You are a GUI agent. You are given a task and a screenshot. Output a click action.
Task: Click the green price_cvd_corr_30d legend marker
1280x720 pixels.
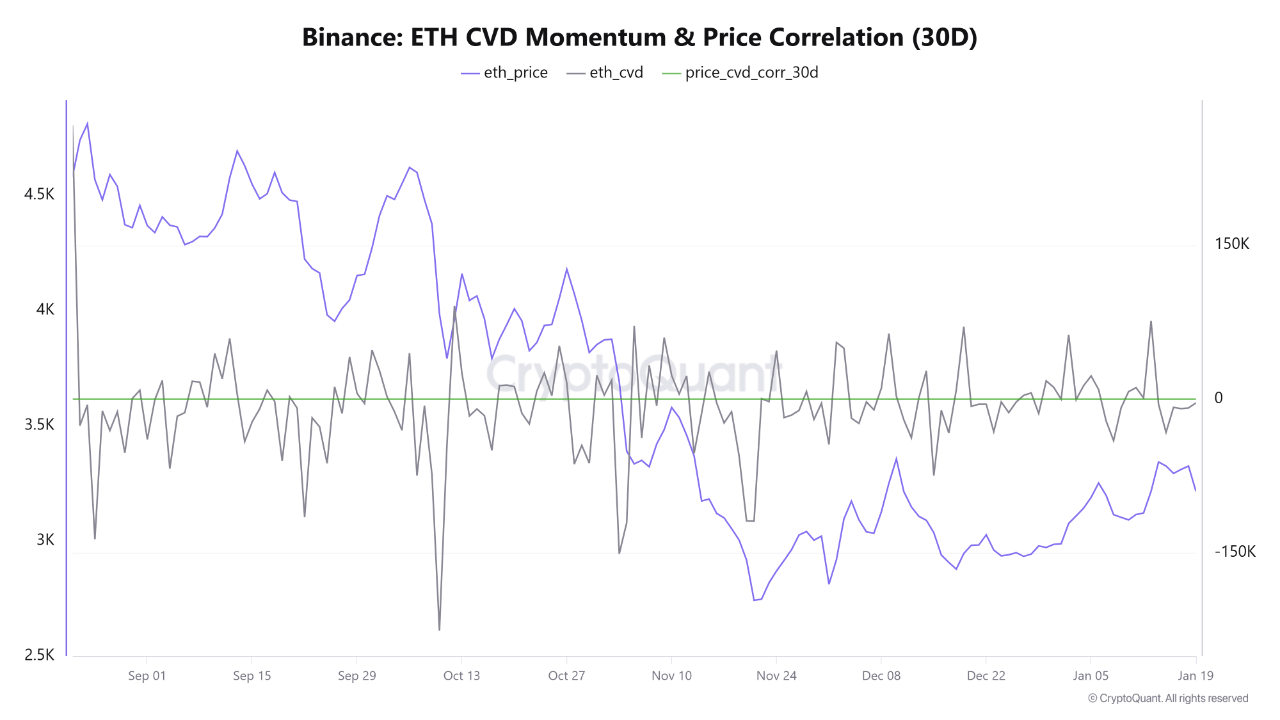pos(672,73)
